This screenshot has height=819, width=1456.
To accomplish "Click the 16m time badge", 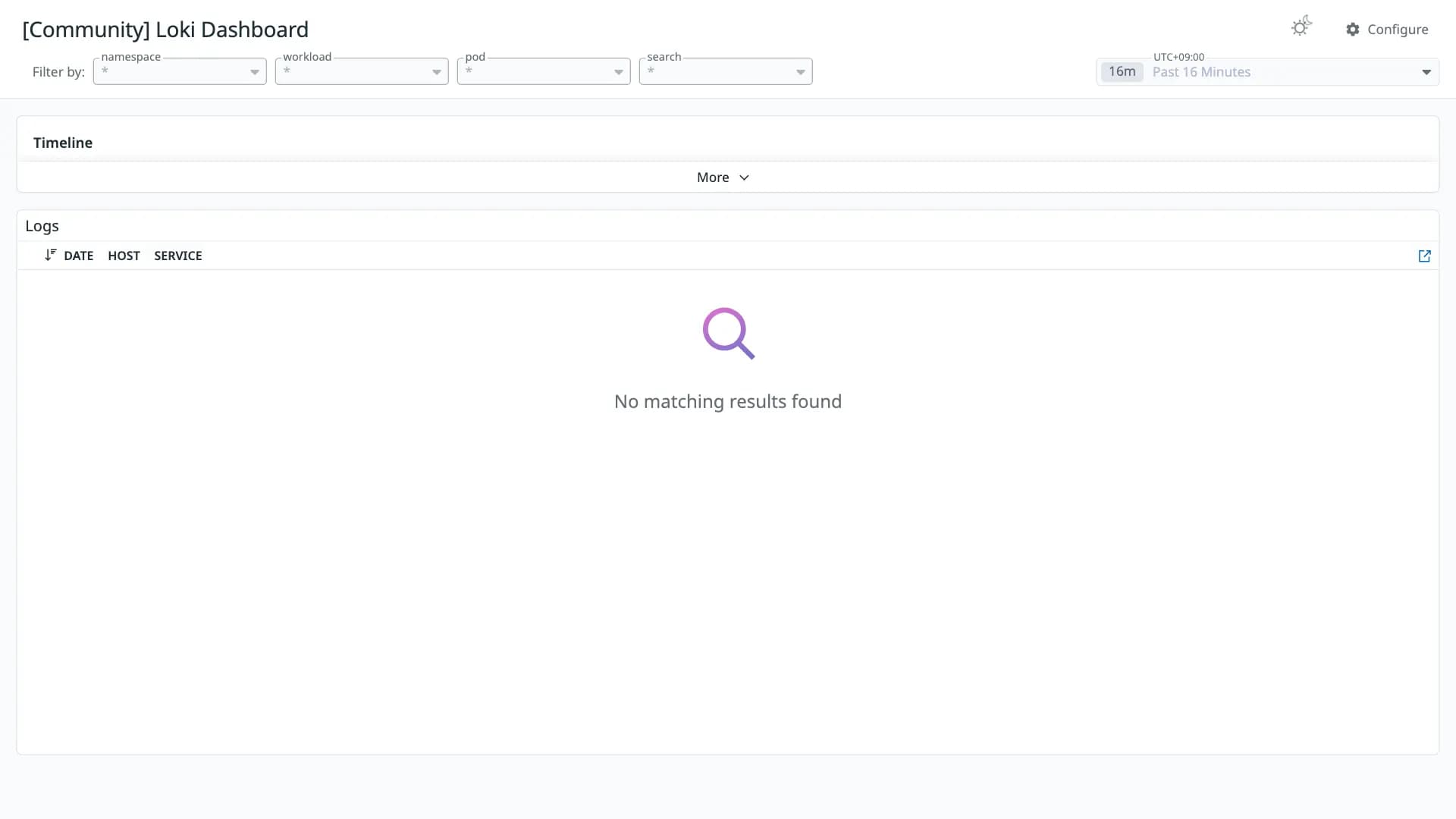I will pyautogui.click(x=1122, y=72).
